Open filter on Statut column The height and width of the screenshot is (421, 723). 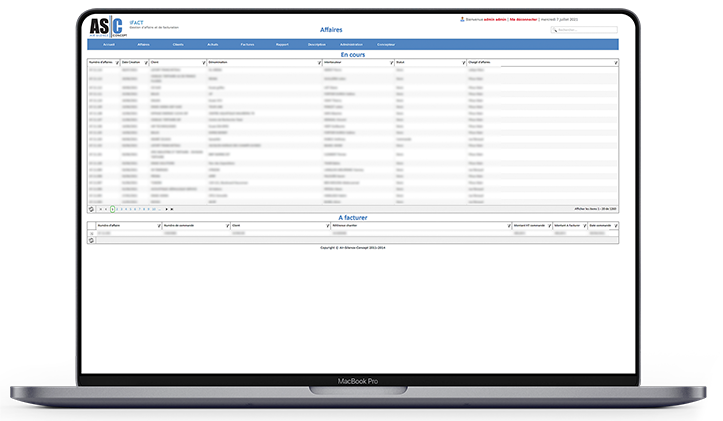463,63
